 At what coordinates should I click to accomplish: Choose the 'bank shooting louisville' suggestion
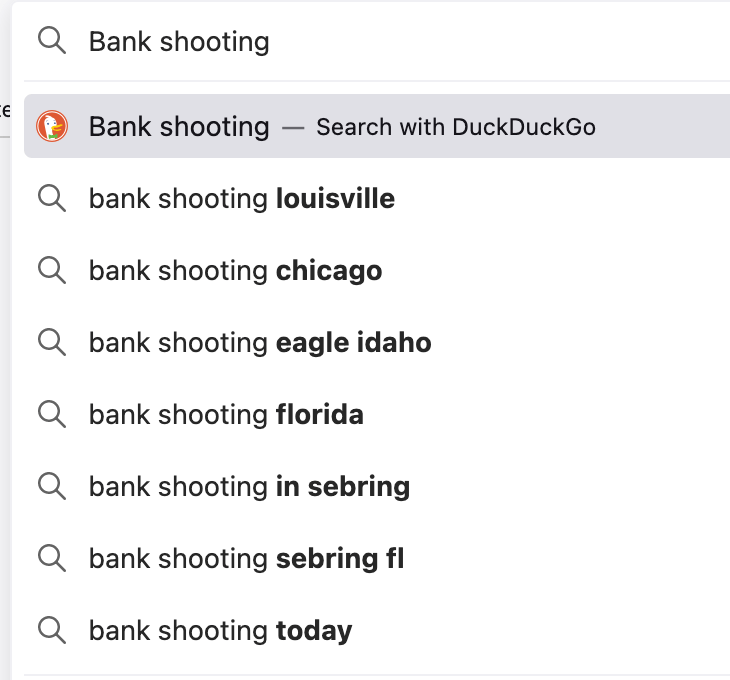[x=242, y=199]
